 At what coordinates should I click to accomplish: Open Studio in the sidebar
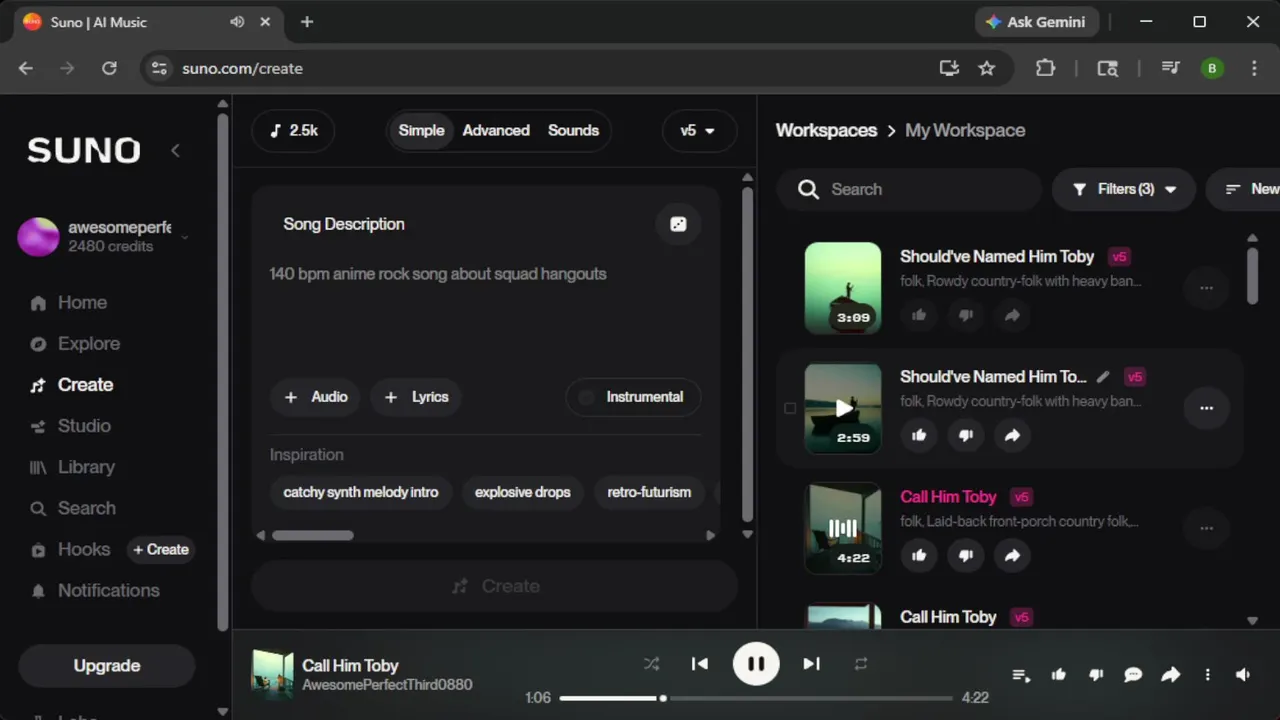tap(70, 426)
